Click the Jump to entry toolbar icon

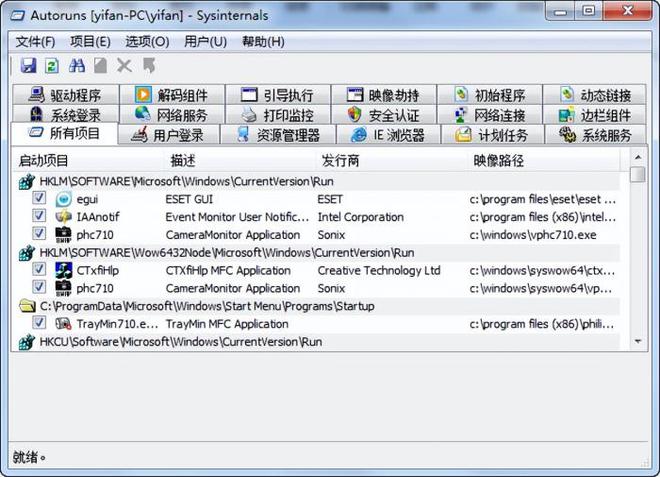[x=149, y=66]
